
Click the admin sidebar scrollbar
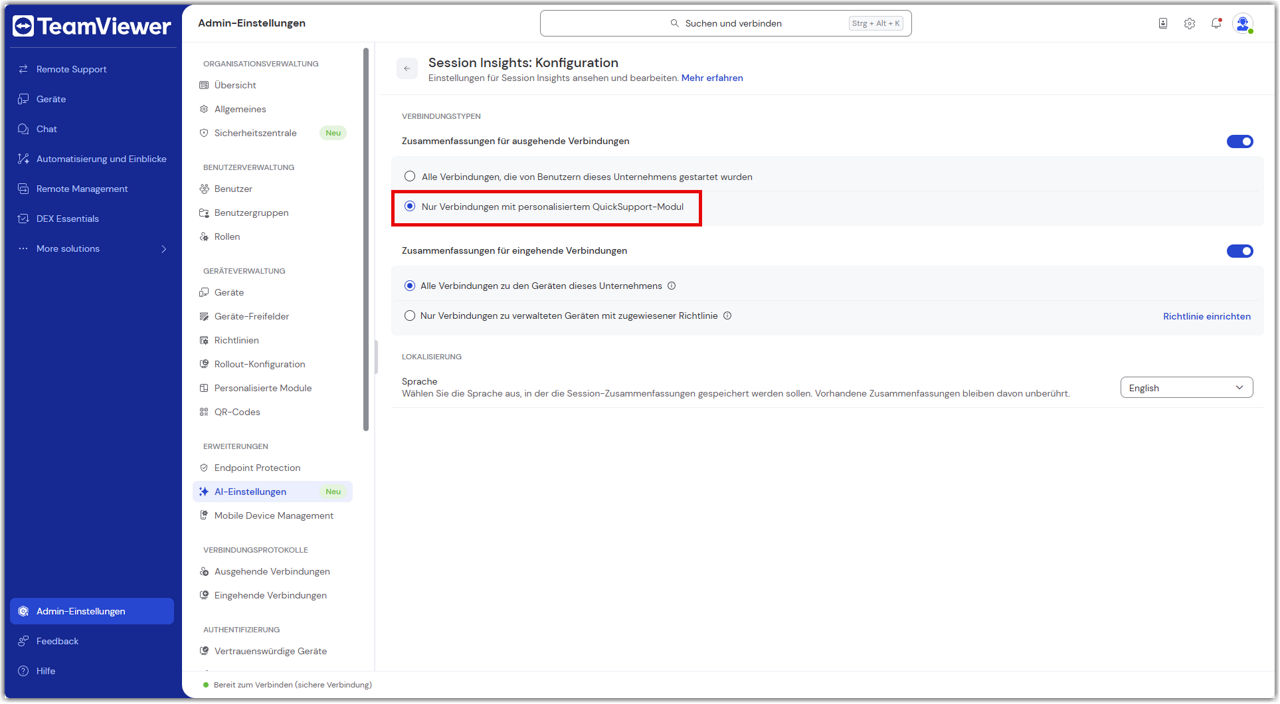(x=366, y=240)
